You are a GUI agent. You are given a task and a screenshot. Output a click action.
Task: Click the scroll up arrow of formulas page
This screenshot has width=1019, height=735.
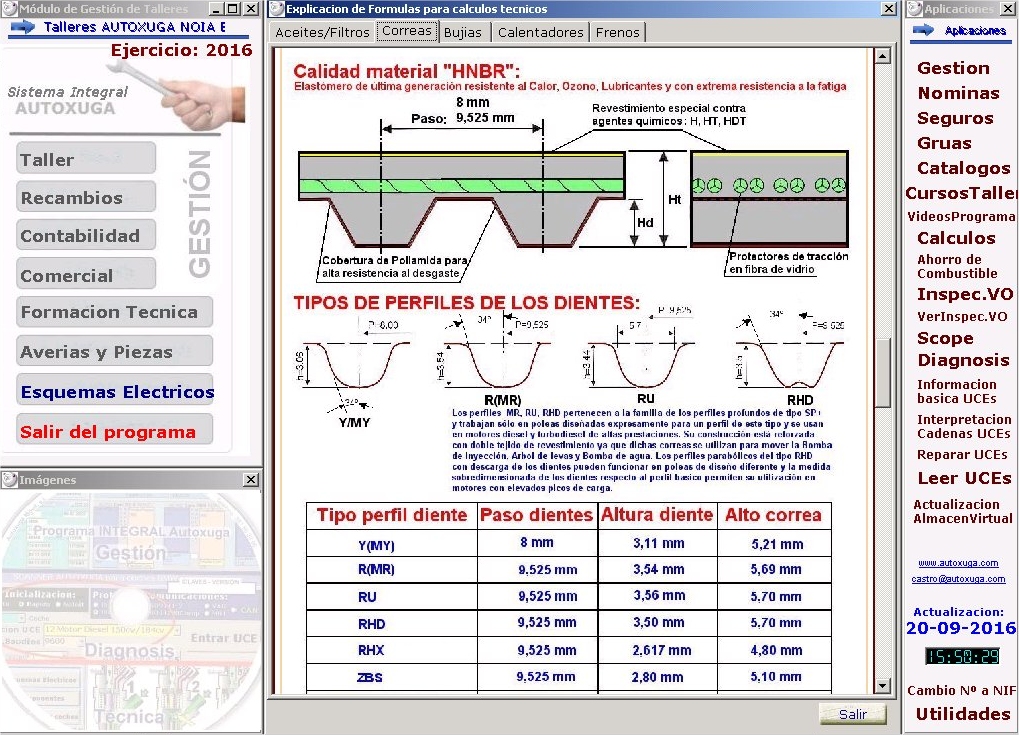883,56
